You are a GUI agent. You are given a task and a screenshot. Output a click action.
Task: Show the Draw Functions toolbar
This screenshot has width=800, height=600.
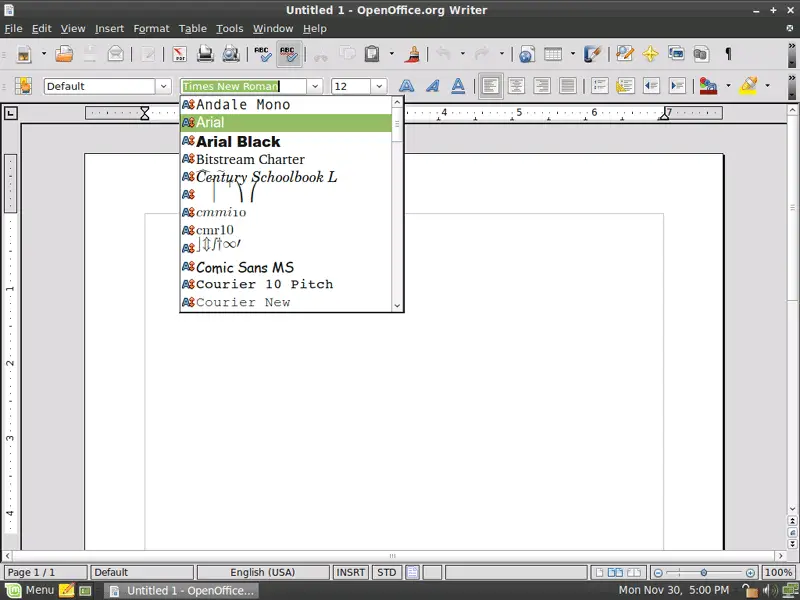pos(592,54)
